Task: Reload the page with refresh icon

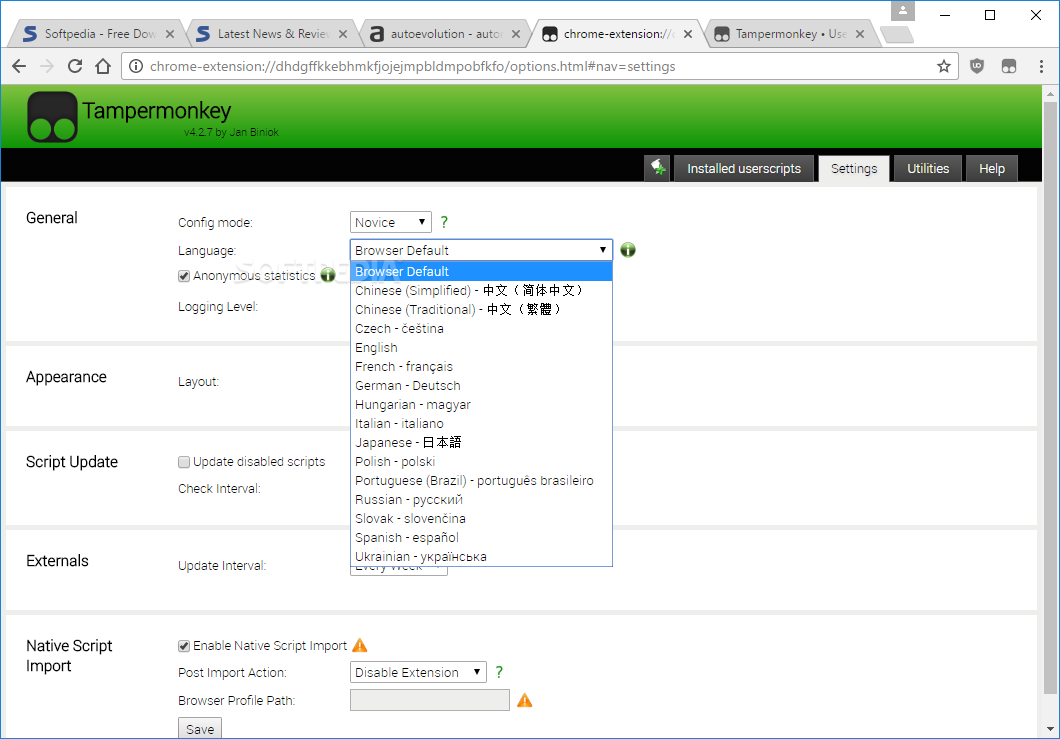Action: pos(75,66)
